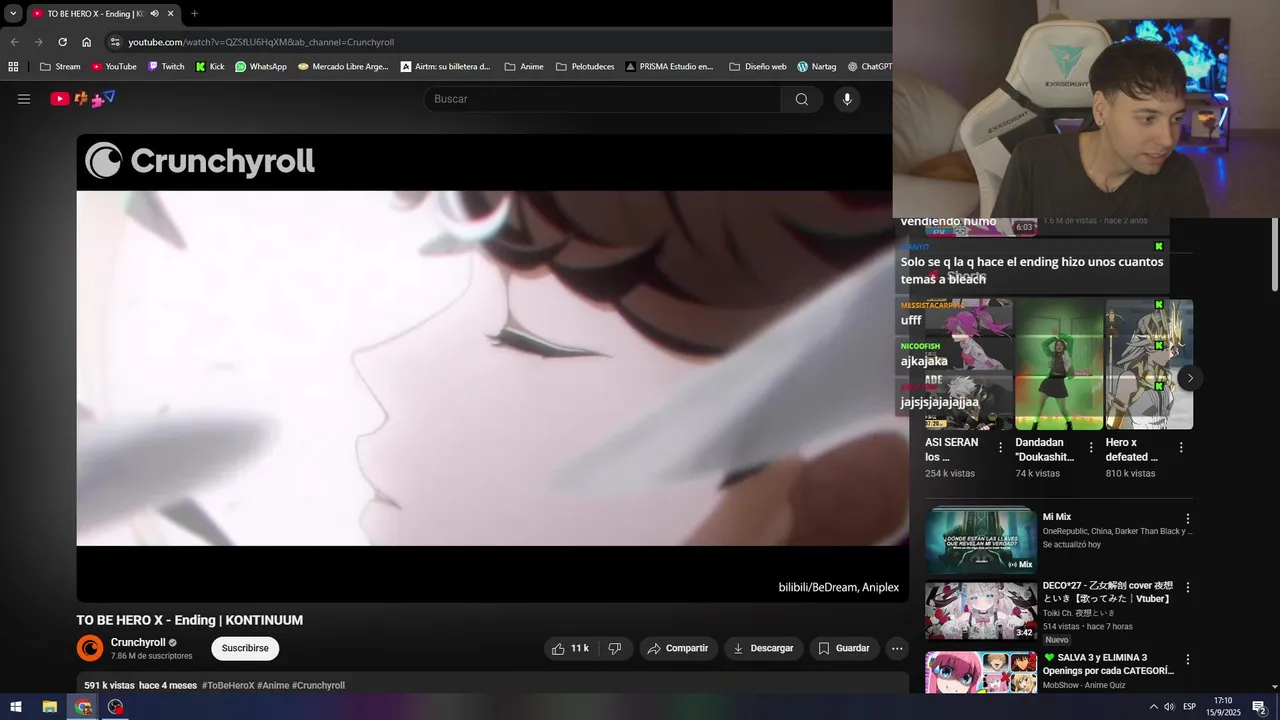Click the address bar URL

pyautogui.click(x=261, y=42)
